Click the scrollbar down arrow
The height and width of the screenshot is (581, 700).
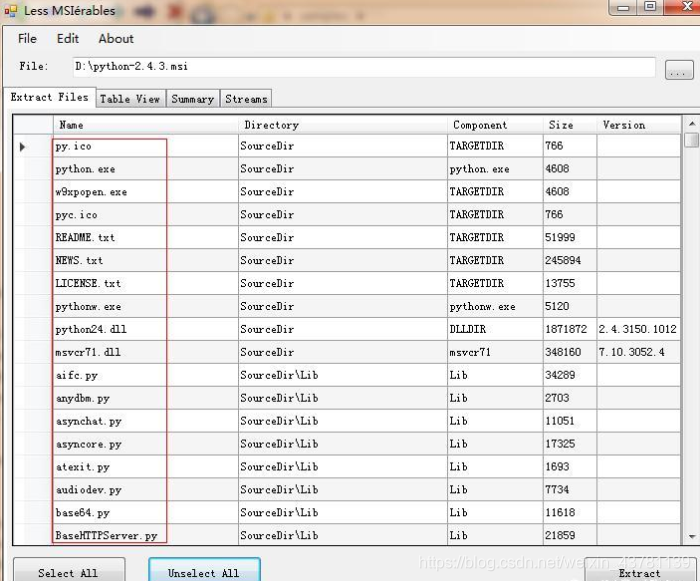pos(692,537)
